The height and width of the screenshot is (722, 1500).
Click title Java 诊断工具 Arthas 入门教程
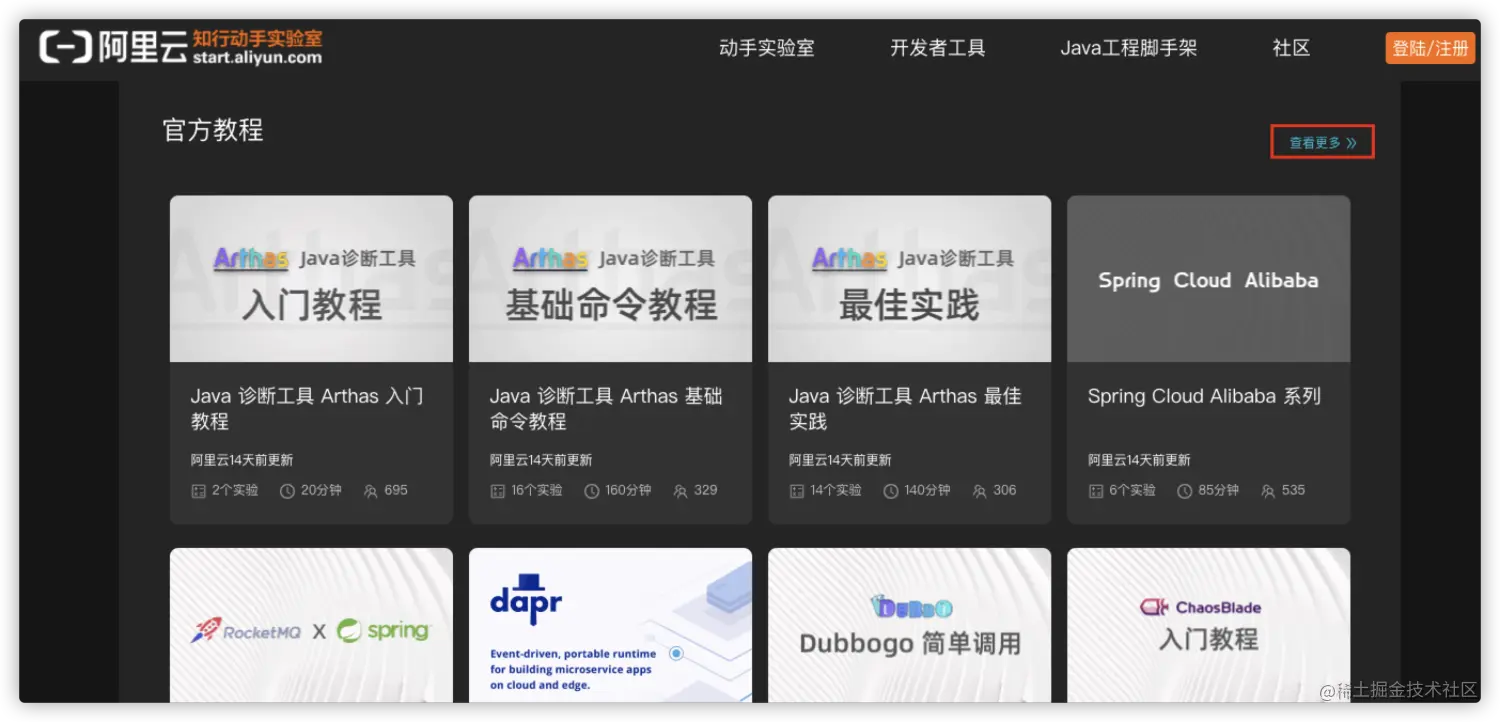(x=307, y=408)
